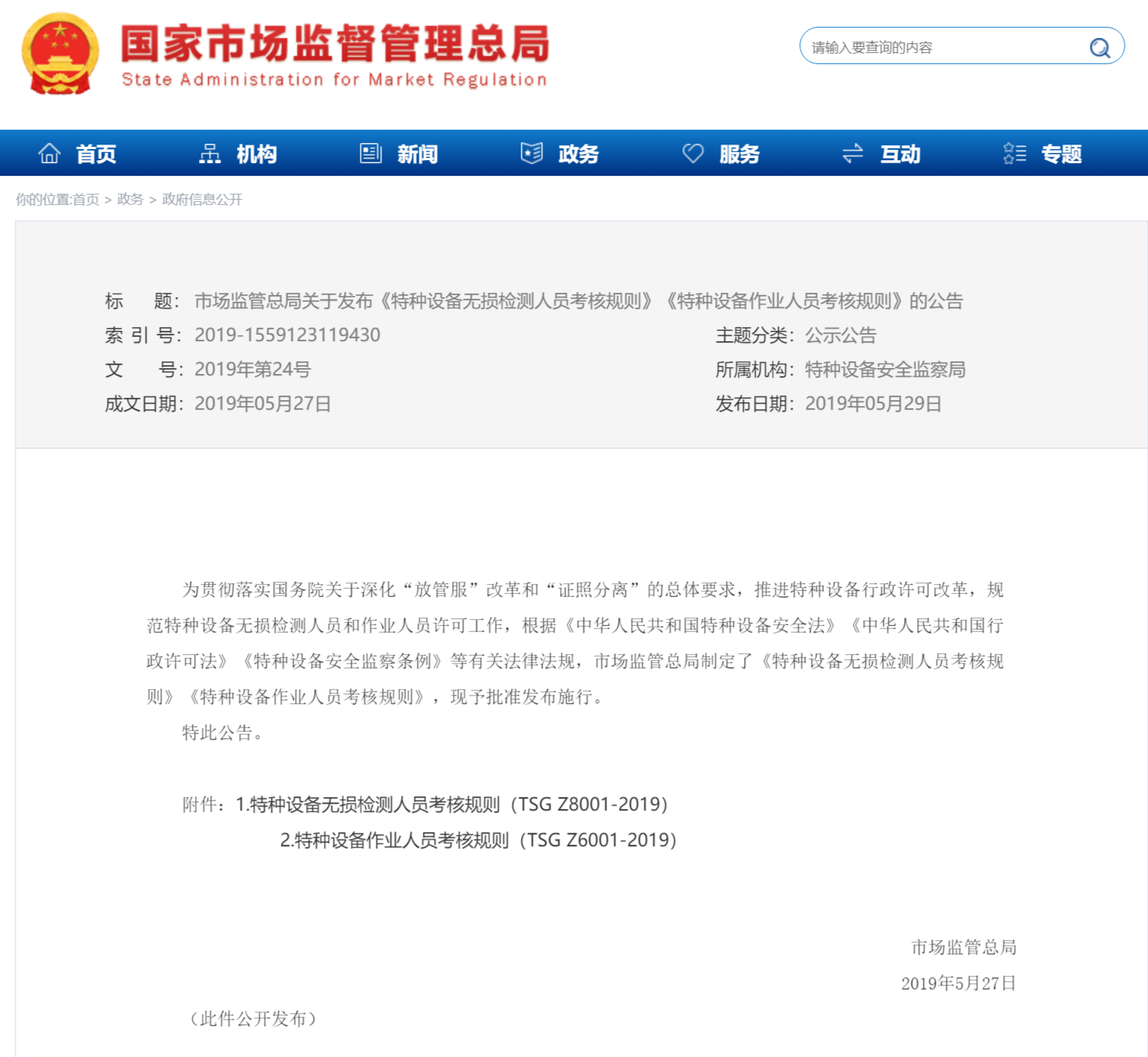Click the magnifier search icon
The height and width of the screenshot is (1057, 1148).
pos(1100,48)
